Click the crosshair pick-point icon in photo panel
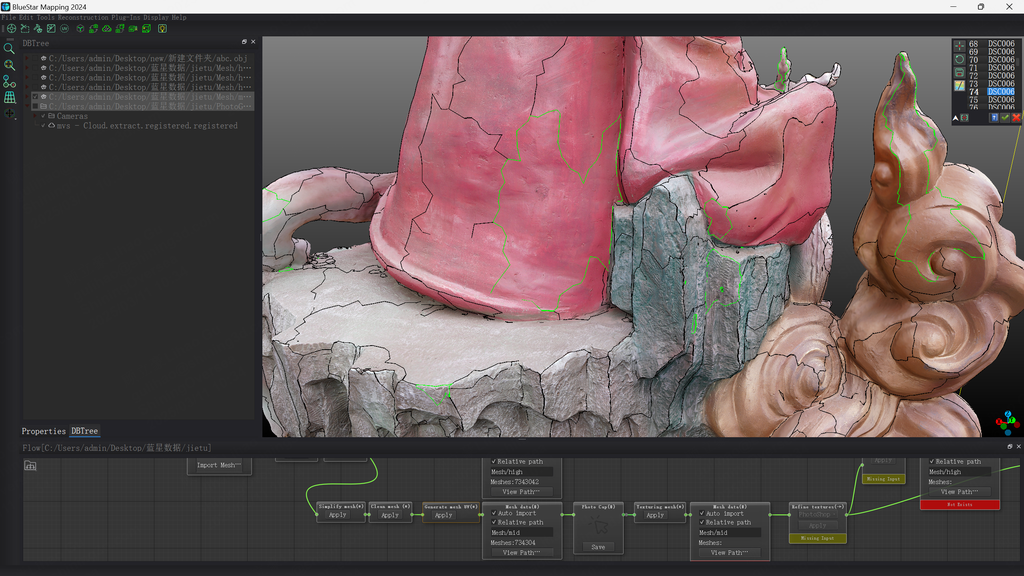Screen dimensions: 1024x576 tap(960, 45)
